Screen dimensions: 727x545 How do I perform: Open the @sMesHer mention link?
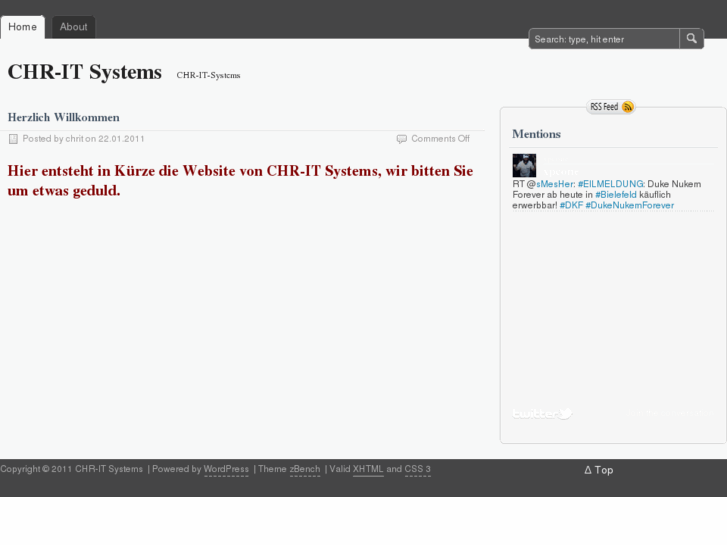[x=555, y=184]
